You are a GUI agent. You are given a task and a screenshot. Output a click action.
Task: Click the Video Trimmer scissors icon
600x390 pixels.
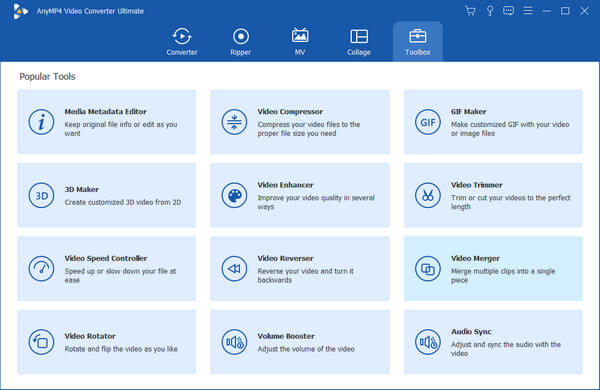coord(428,196)
